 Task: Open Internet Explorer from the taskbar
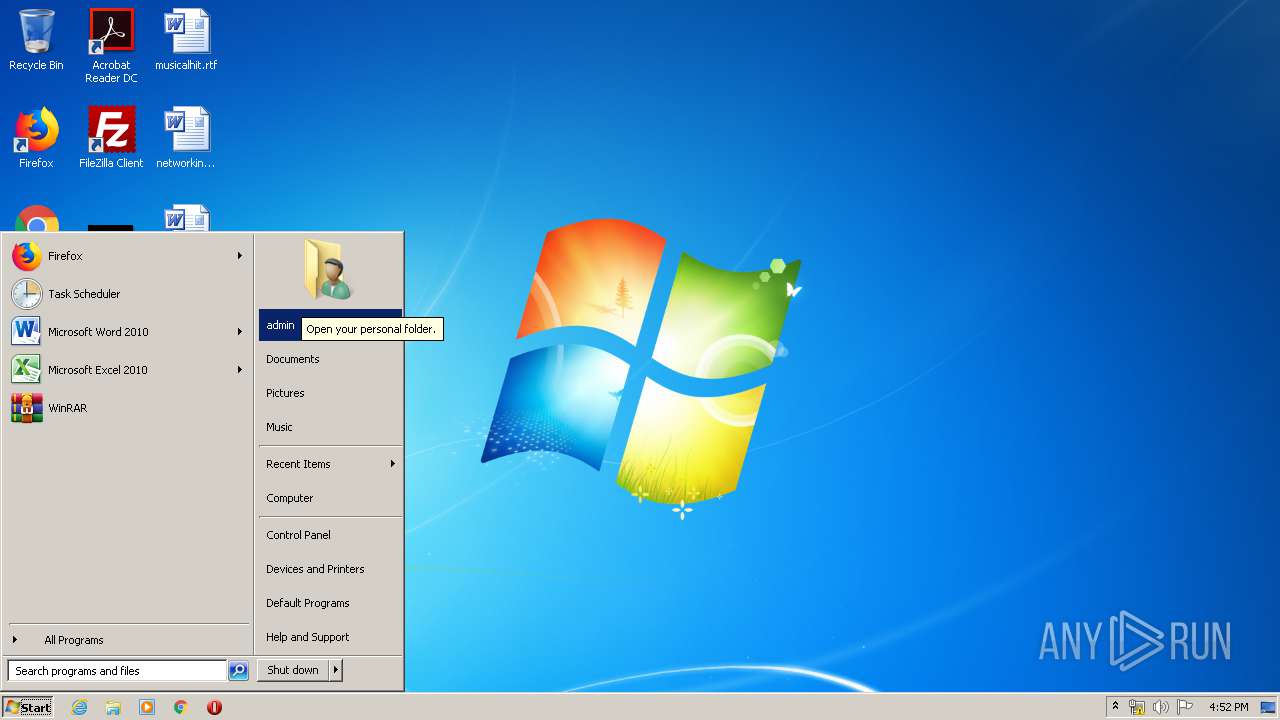click(x=79, y=707)
